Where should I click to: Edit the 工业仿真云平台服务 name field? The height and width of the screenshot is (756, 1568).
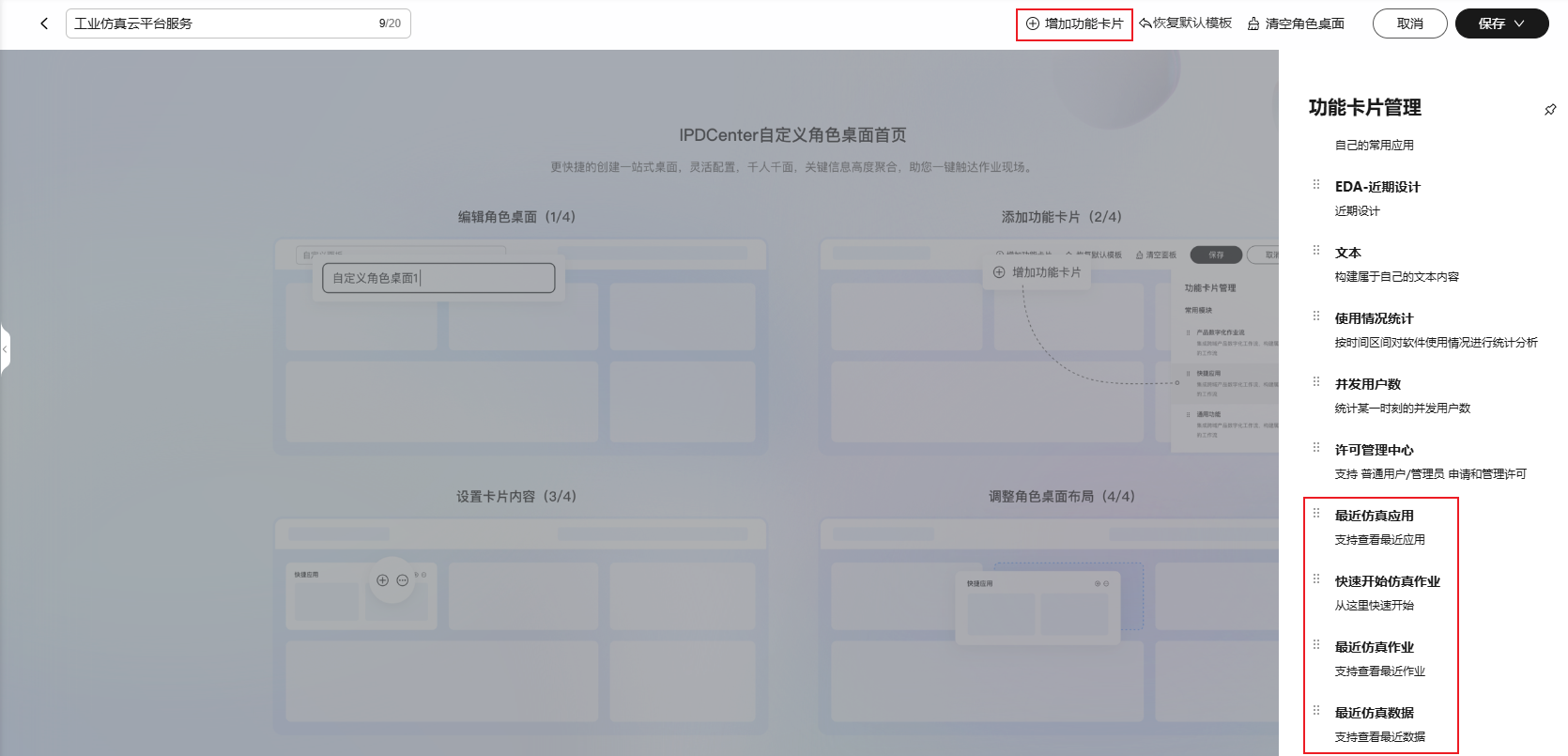[238, 23]
